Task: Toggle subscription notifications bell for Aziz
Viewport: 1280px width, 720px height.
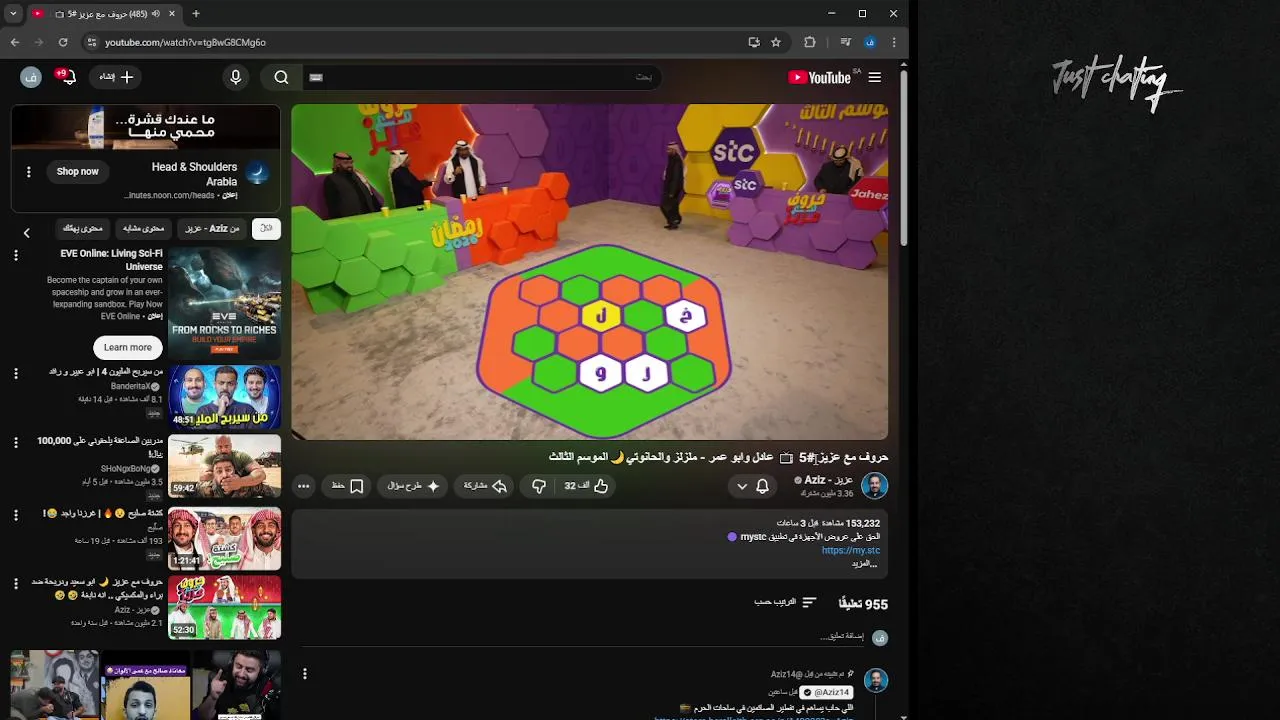Action: 762,486
